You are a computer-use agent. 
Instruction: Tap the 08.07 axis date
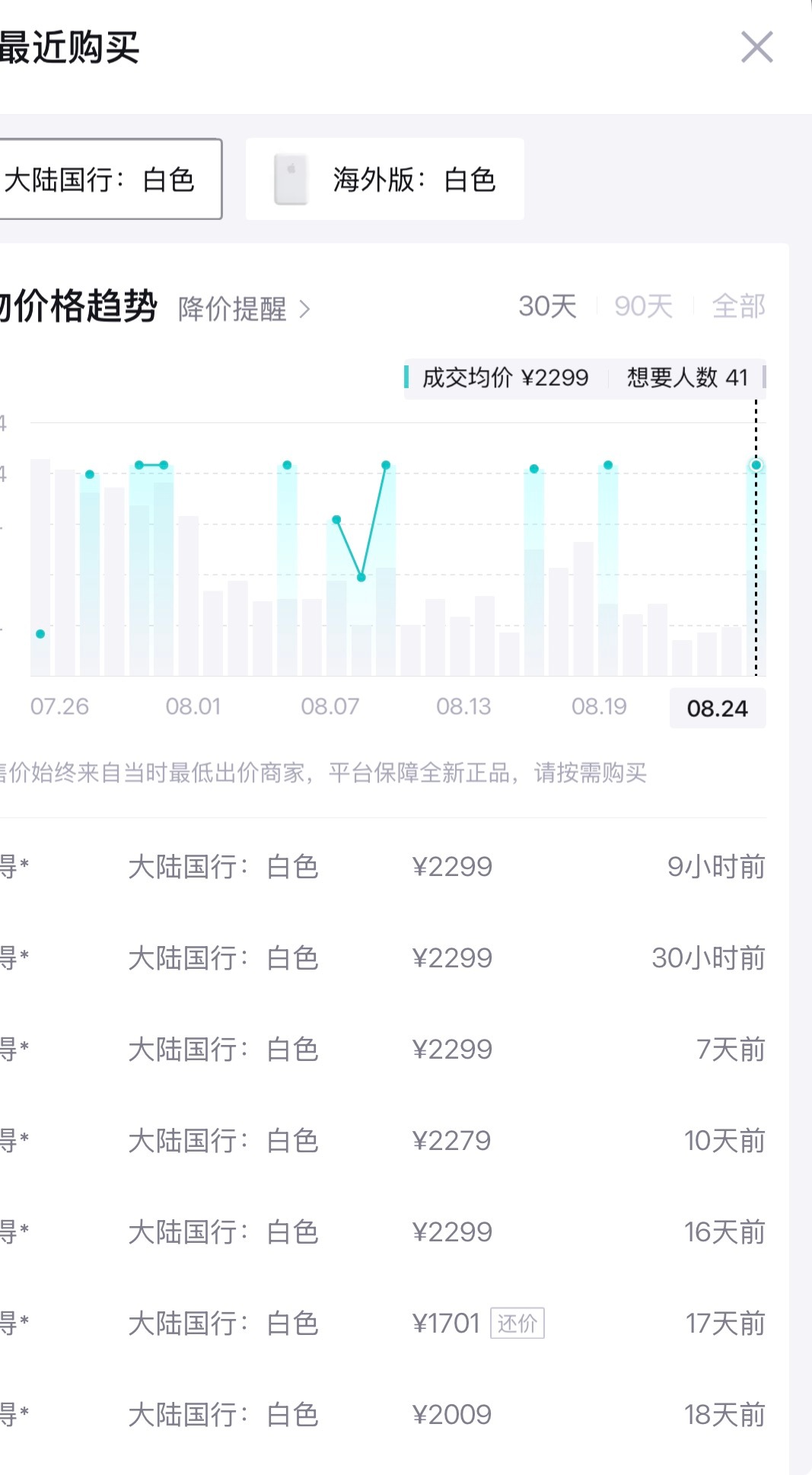pos(330,706)
